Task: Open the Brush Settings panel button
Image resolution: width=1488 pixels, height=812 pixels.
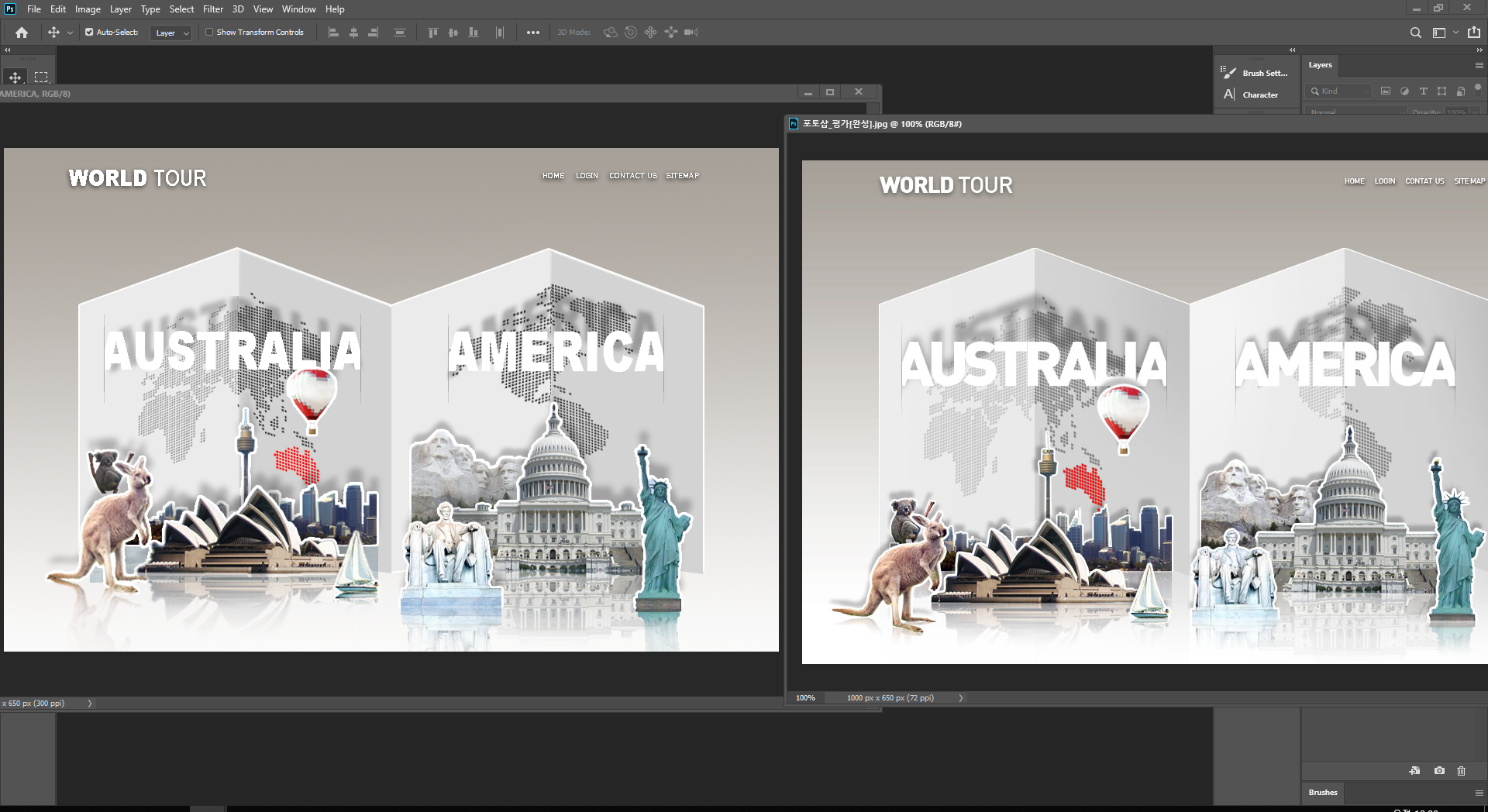Action: [x=1255, y=73]
